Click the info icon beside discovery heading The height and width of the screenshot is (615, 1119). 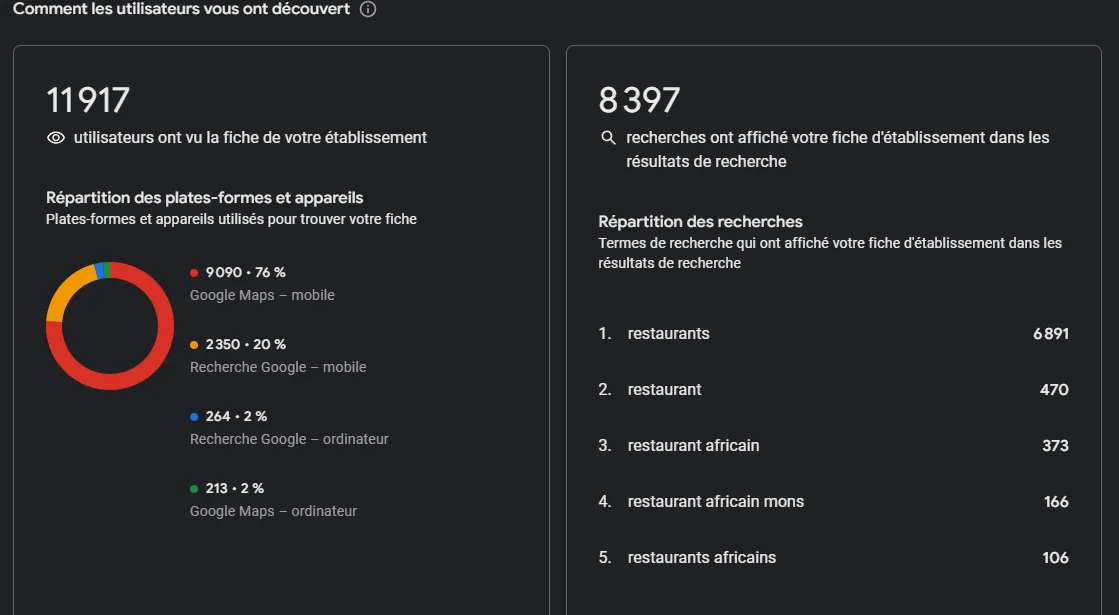click(x=368, y=9)
